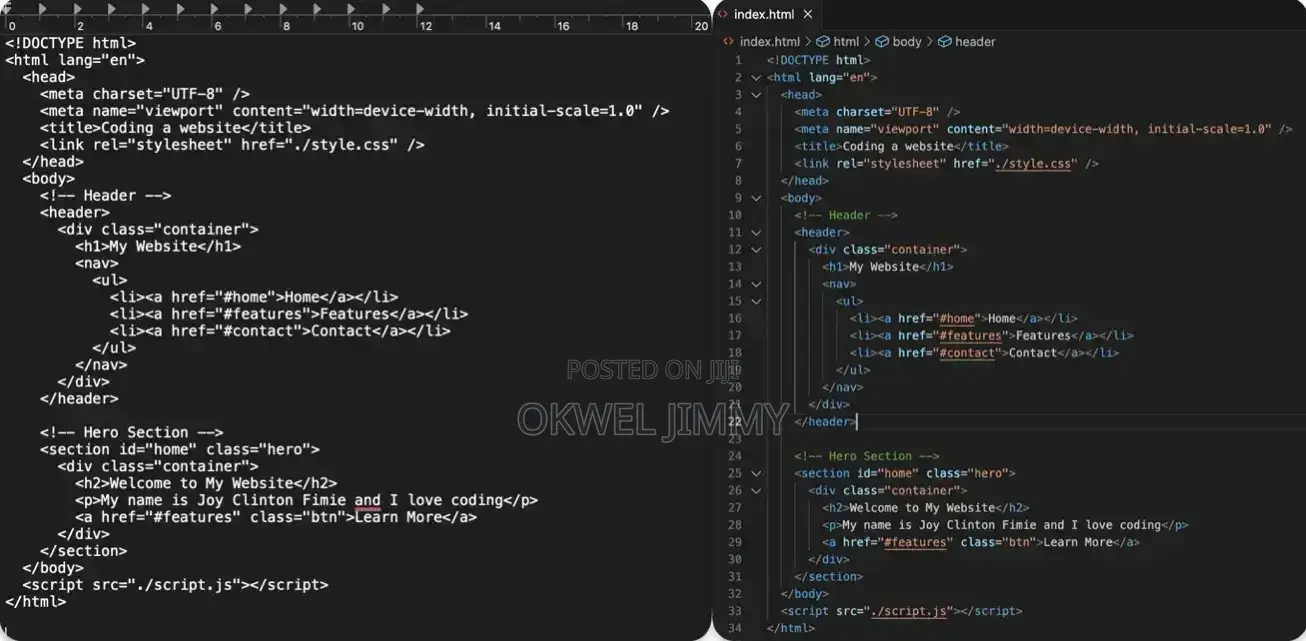The width and height of the screenshot is (1306, 641).
Task: Click the closing </html> line in the left editor
Action: 36,602
